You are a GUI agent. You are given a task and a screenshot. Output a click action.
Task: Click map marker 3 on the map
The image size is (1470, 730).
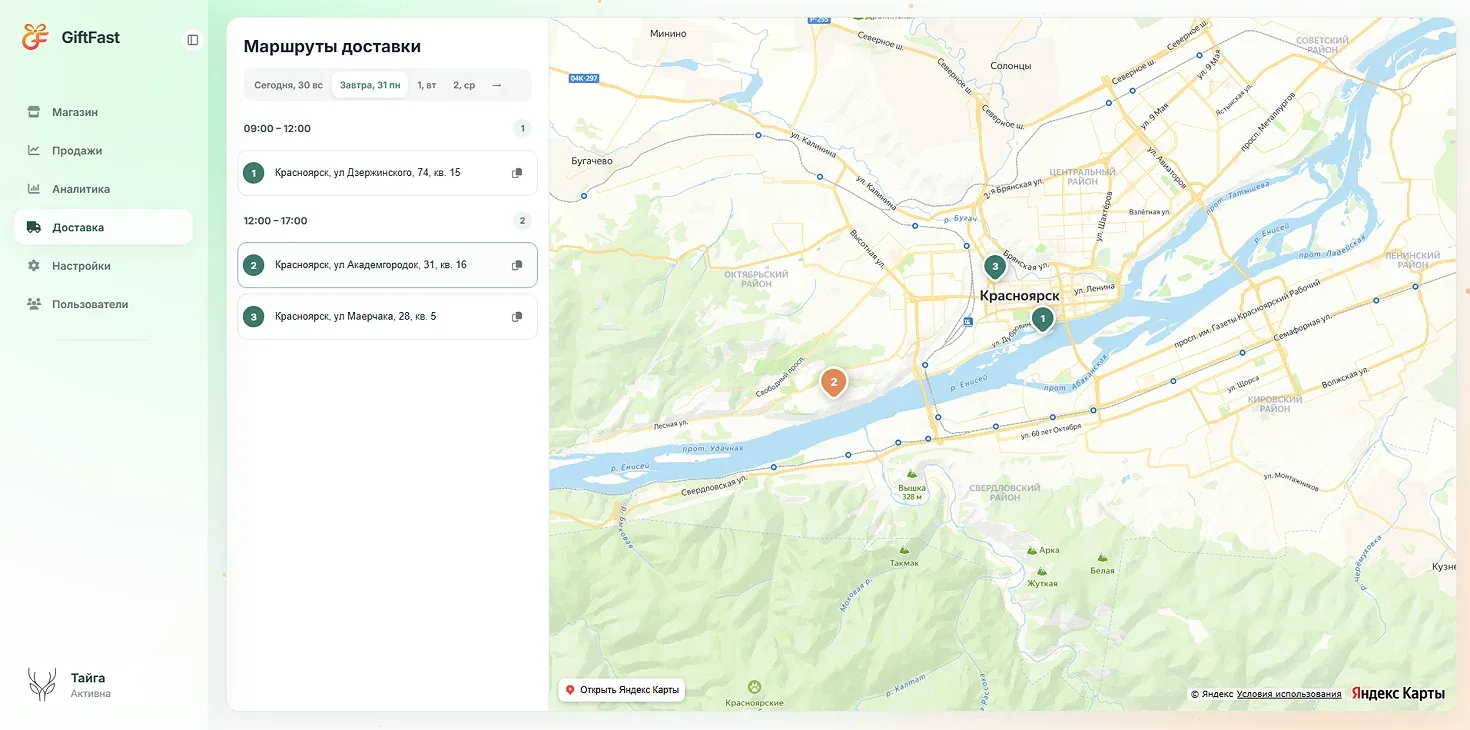[x=995, y=267]
